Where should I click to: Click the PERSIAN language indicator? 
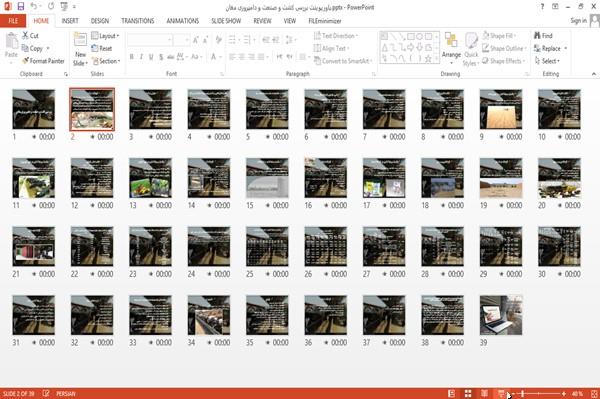[x=66, y=394]
